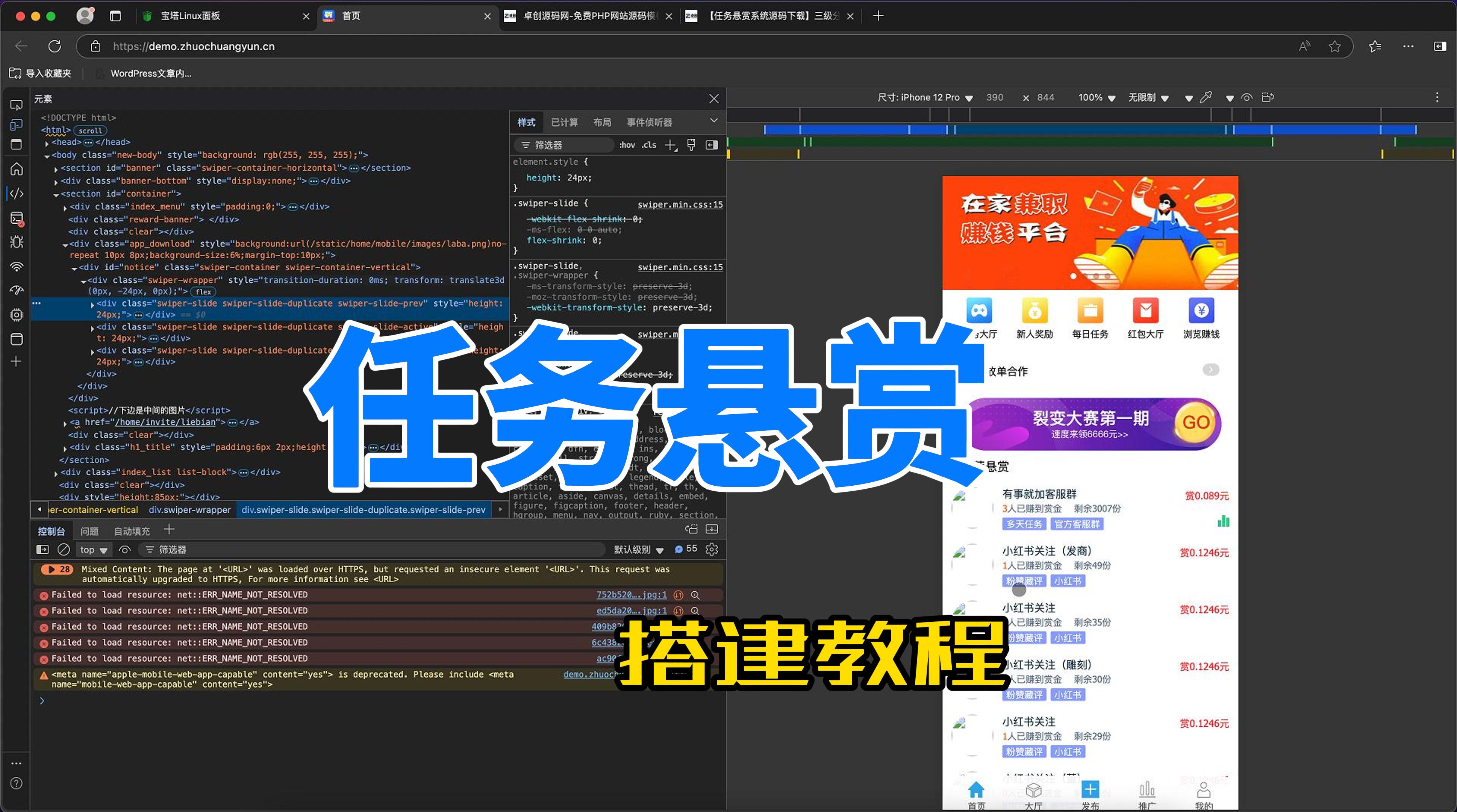Open DevTools help question mark icon

click(x=17, y=783)
